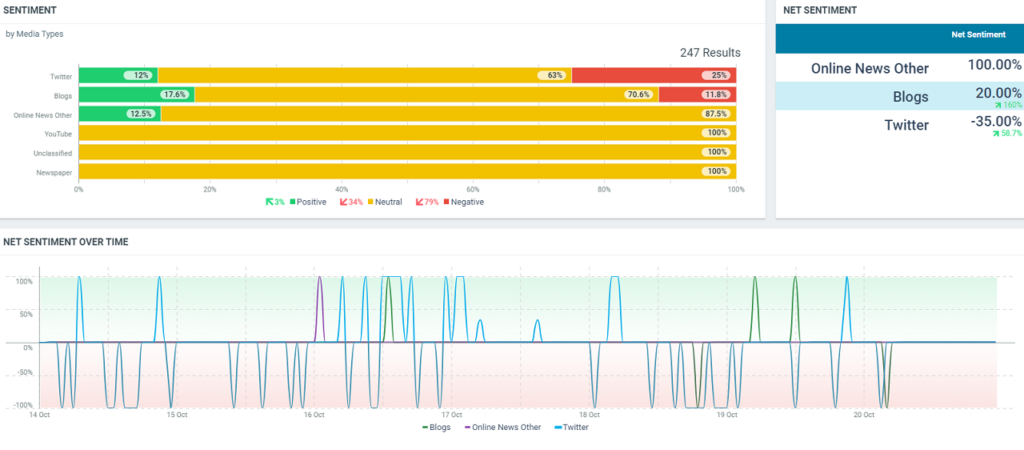Select the YouTube 100% neutral bar
The height and width of the screenshot is (450, 1024).
pos(407,133)
